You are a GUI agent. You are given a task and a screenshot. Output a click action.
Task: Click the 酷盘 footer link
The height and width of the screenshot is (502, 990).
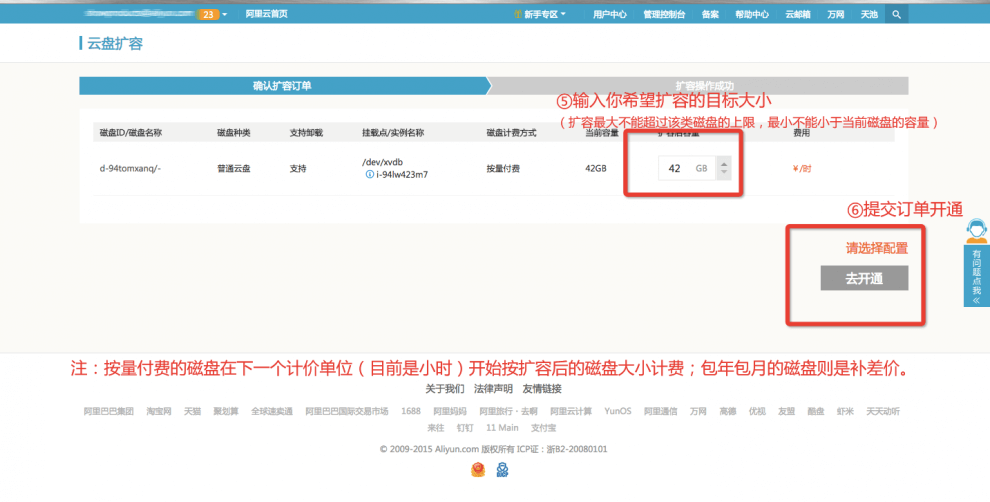point(816,412)
